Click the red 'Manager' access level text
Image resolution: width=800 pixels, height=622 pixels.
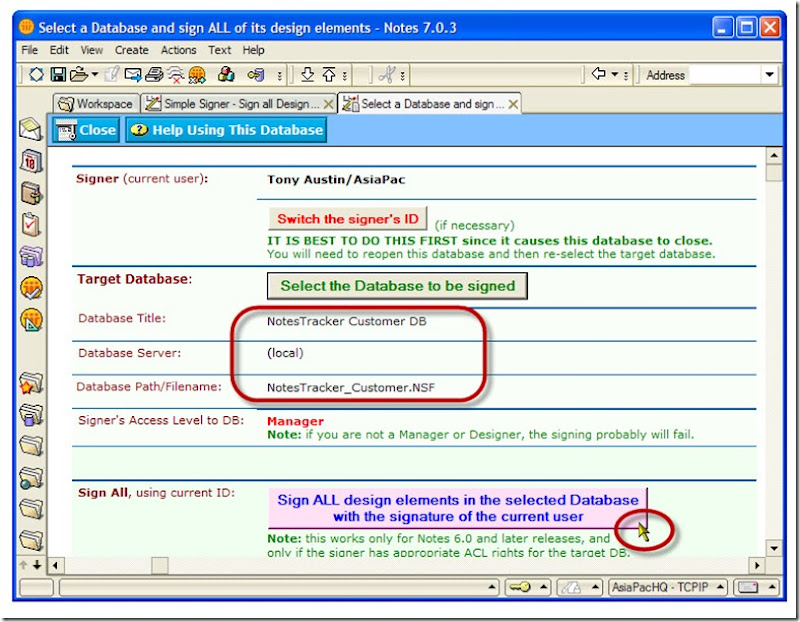click(295, 421)
